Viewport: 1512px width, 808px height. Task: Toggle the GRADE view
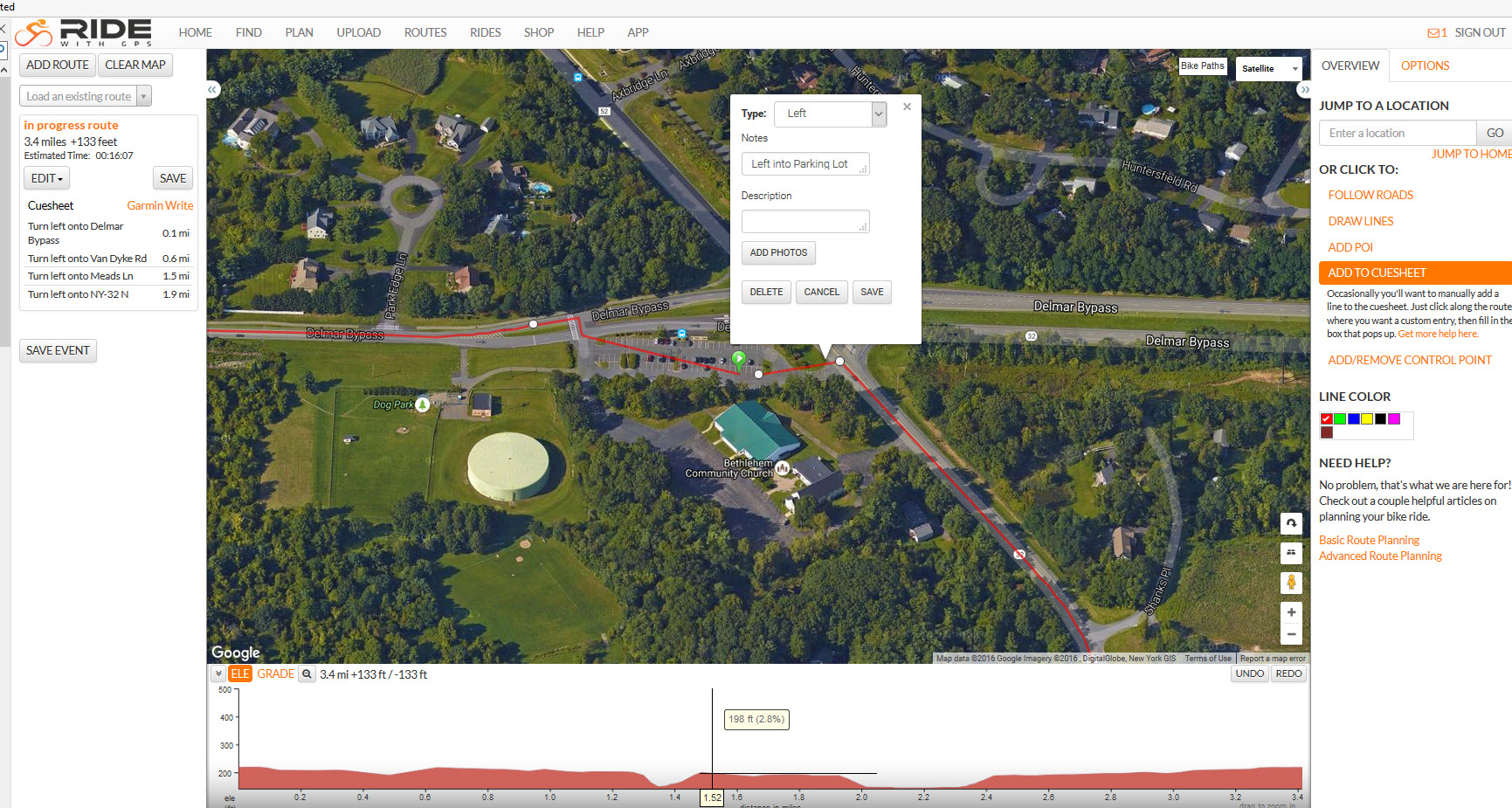point(275,674)
